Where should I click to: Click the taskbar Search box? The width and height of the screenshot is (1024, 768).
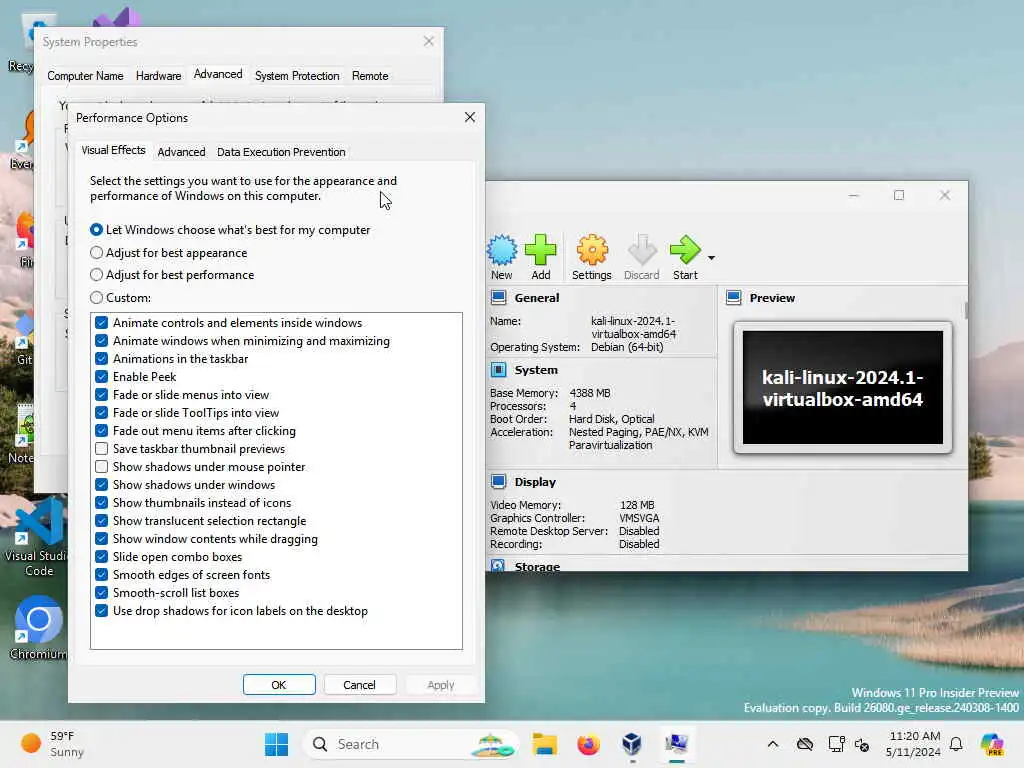tap(411, 744)
